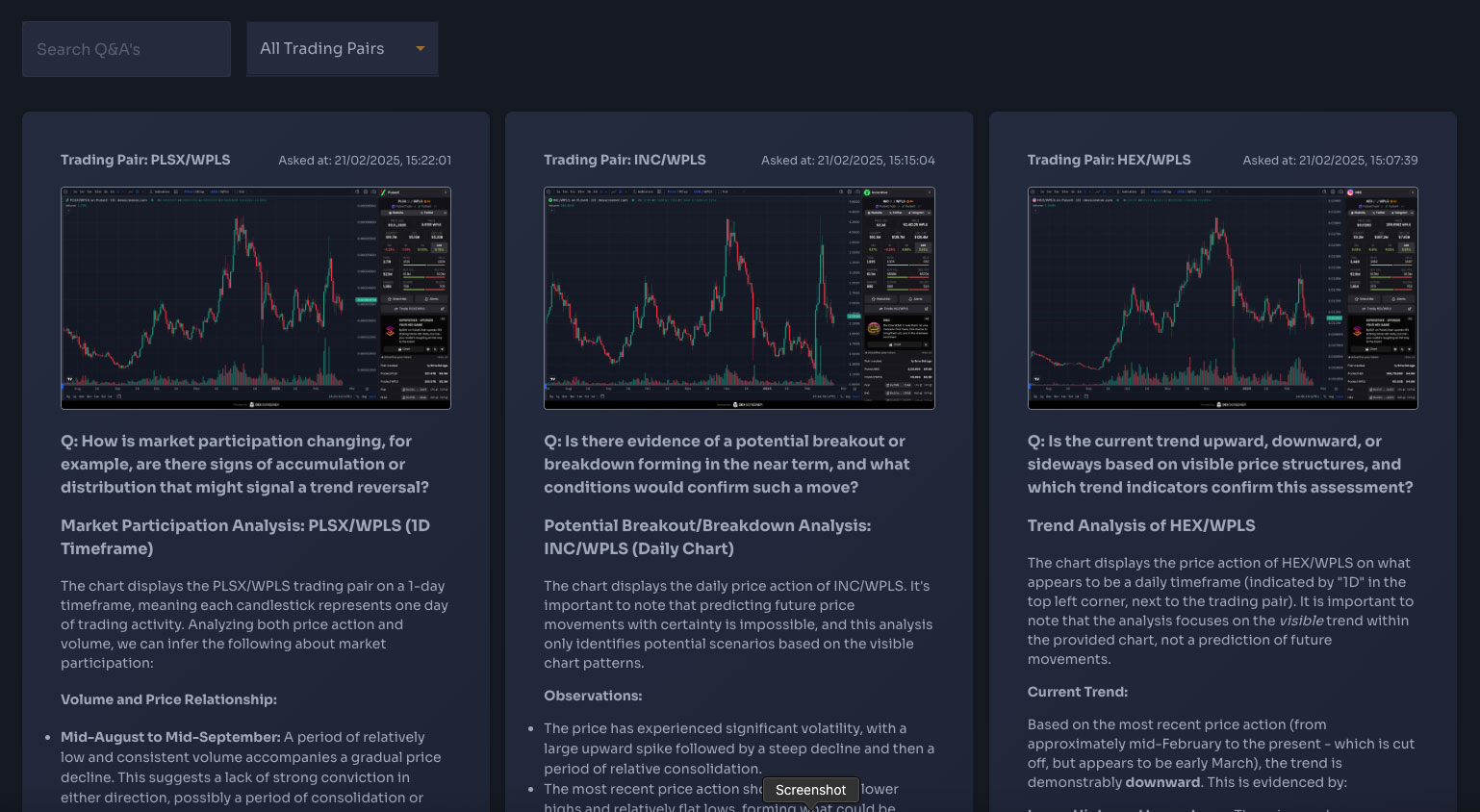
Task: Click the Alerts bell on the PLSX/WPLS panel
Action: pos(432,299)
